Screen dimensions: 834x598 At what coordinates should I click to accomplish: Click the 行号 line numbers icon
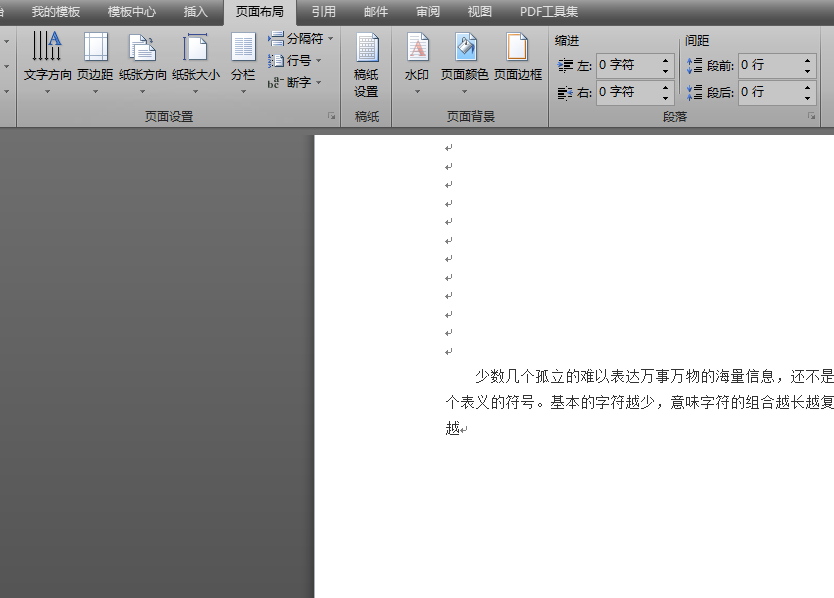276,61
